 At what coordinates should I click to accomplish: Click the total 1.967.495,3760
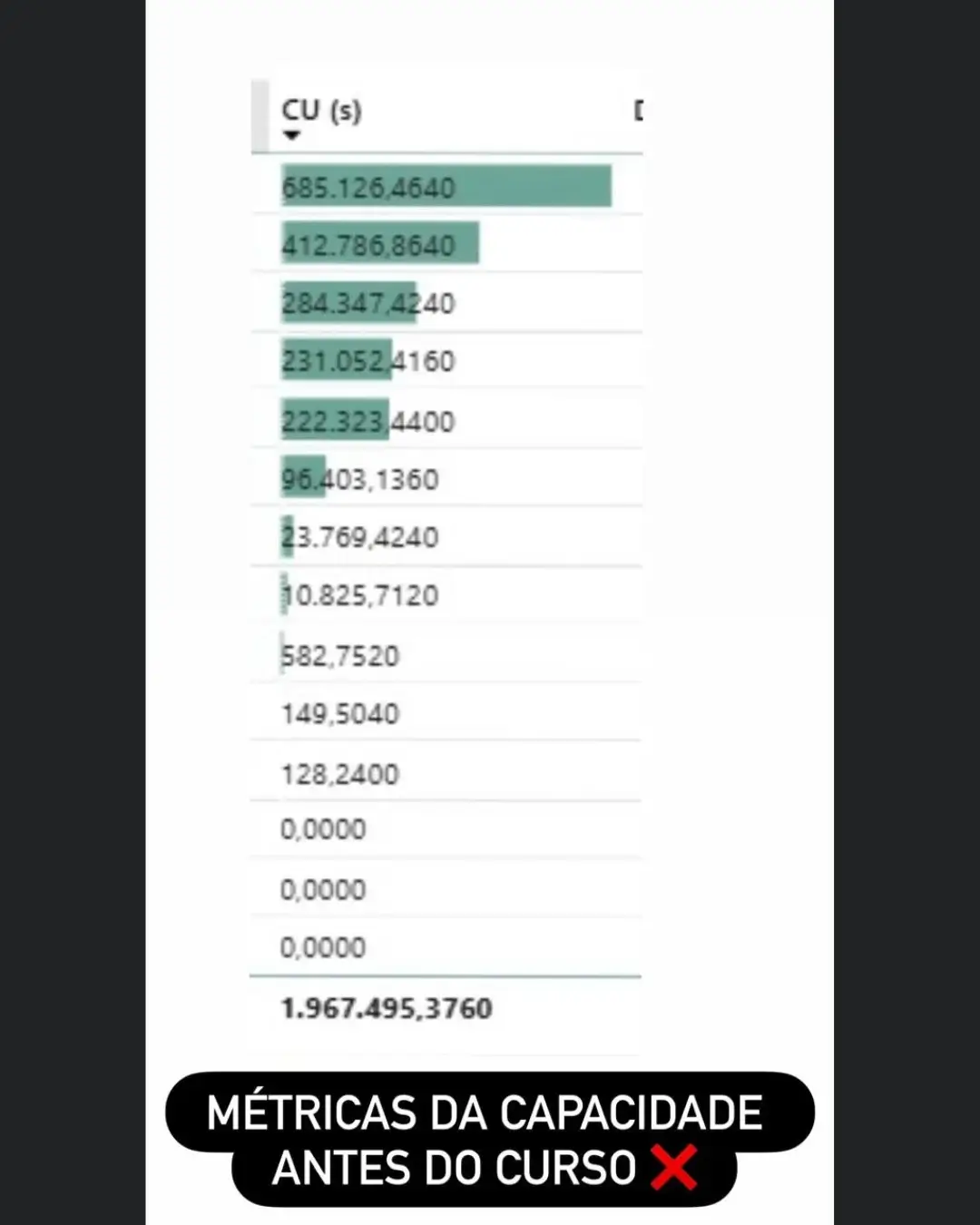(x=387, y=1008)
